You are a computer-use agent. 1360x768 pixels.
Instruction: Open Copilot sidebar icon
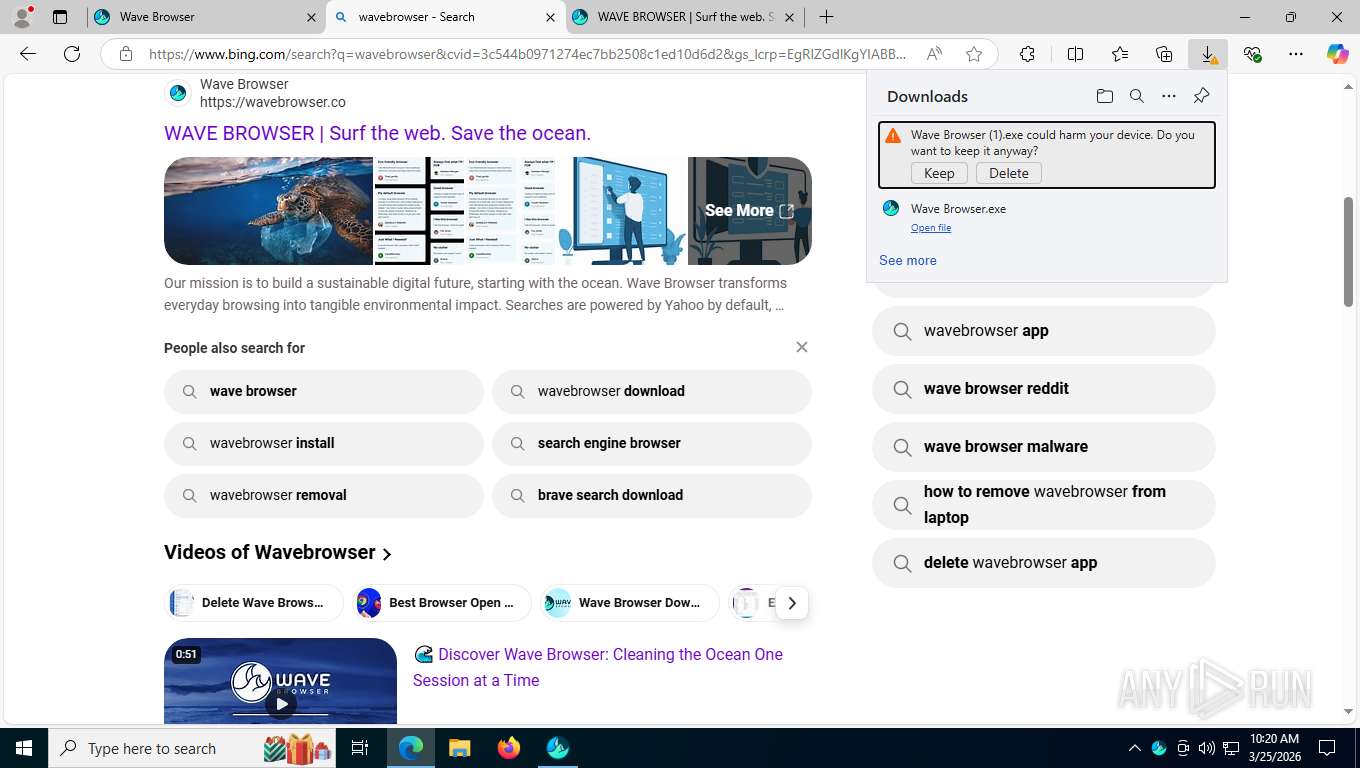tap(1337, 54)
